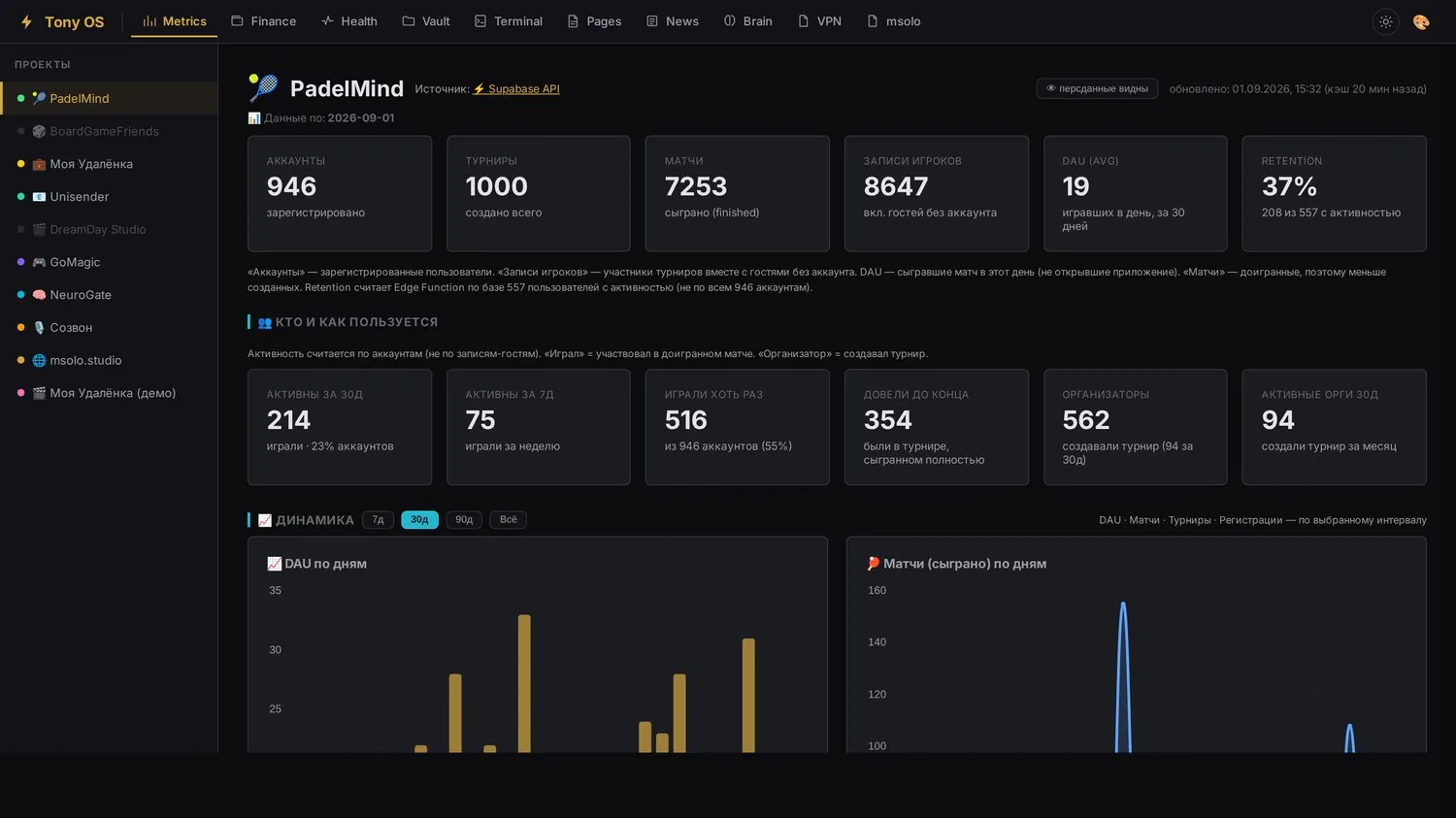
Task: Click the brain icon beside NeuroGate
Action: (x=39, y=295)
